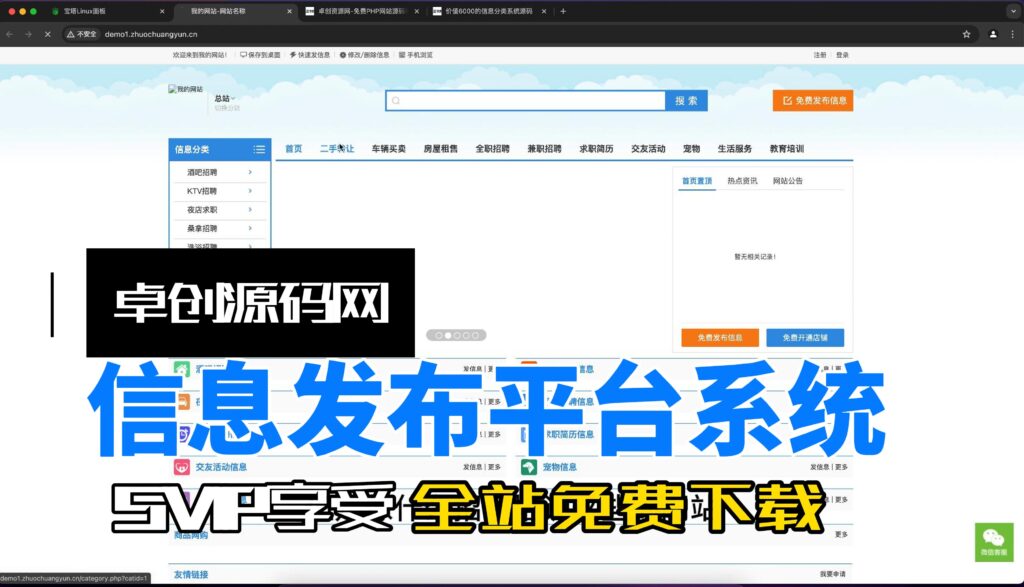Image resolution: width=1024 pixels, height=587 pixels.
Task: Open the browser profile icon
Action: pyautogui.click(x=993, y=34)
